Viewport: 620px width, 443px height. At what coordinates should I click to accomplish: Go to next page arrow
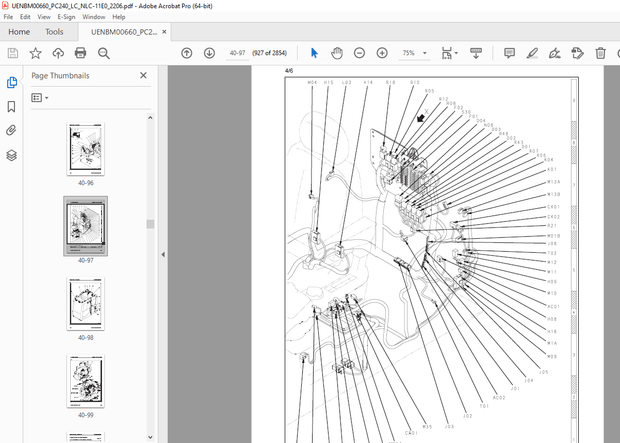point(209,53)
